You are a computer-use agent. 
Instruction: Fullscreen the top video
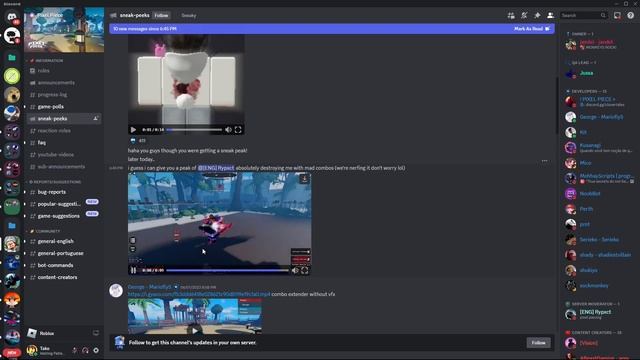point(238,130)
